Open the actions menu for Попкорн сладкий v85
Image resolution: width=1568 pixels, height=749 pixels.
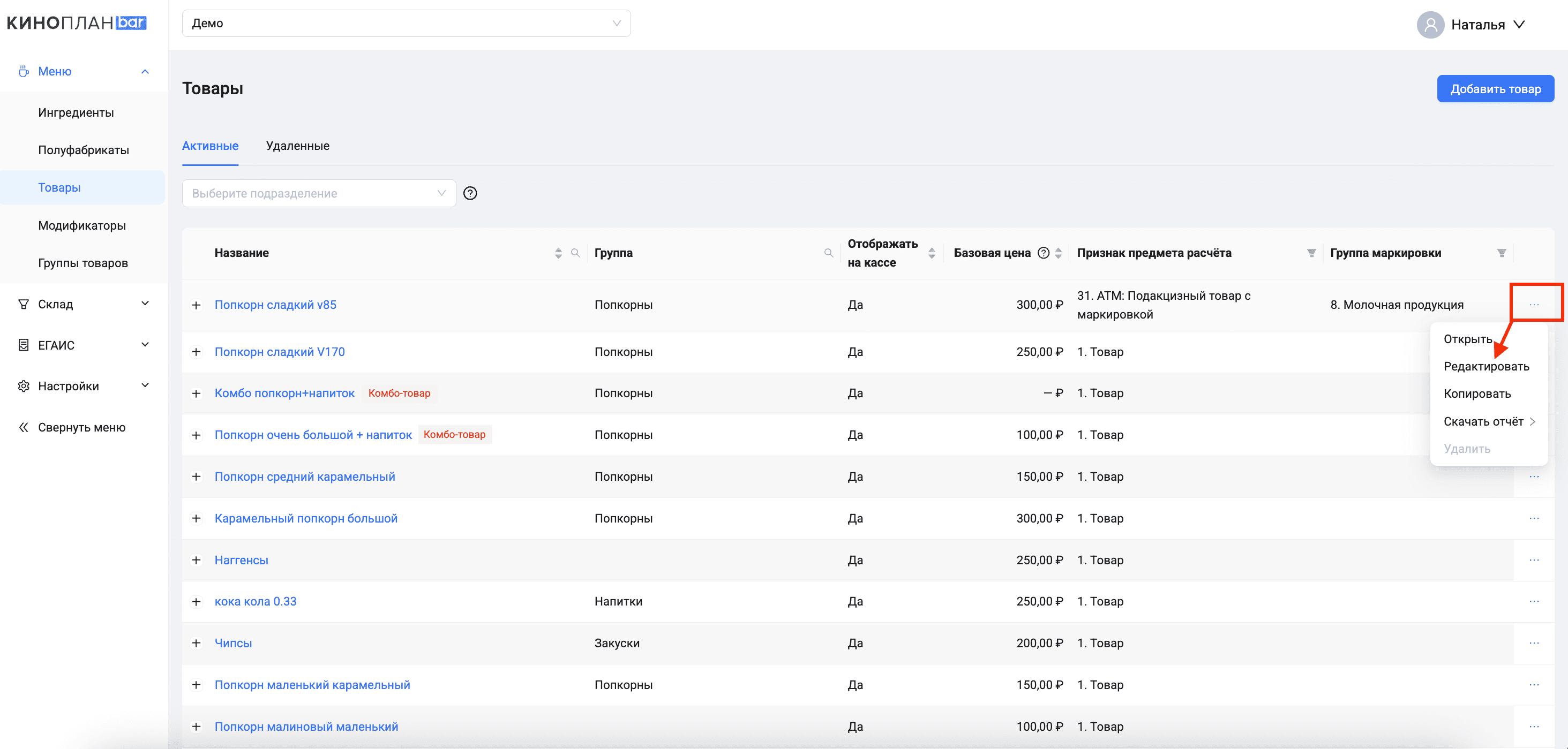1534,304
